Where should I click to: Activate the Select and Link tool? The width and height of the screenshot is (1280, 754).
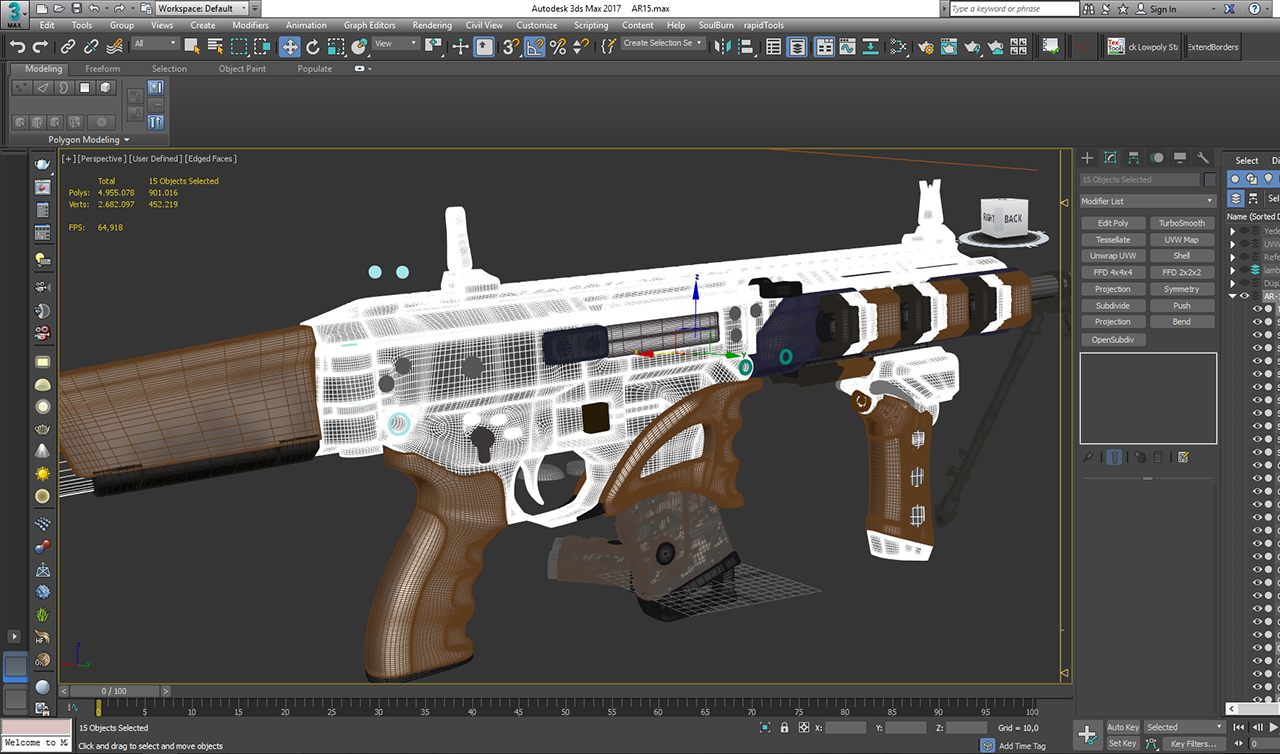coord(68,46)
